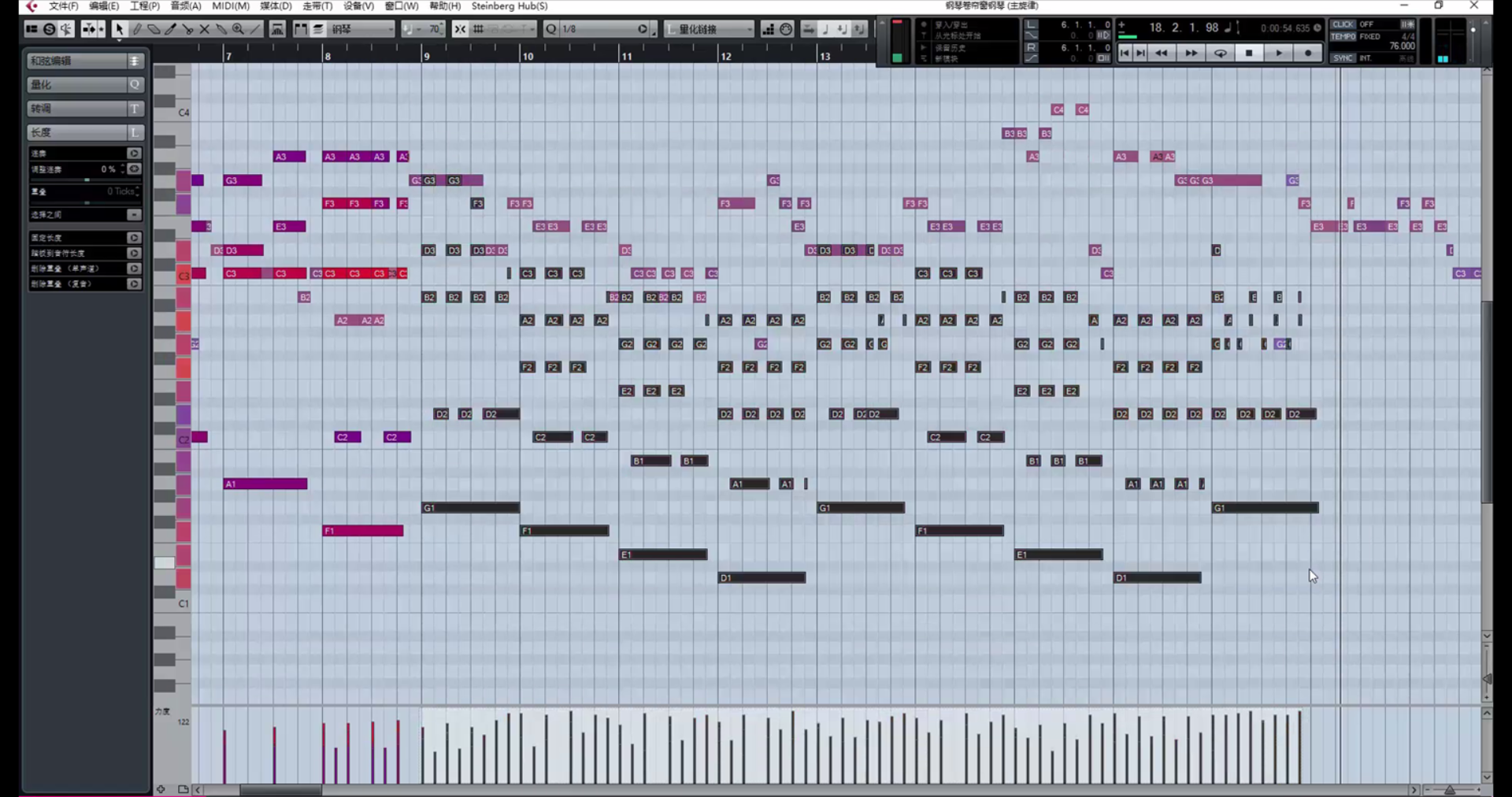Expand the 量化 quantize section
The width and height of the screenshot is (1512, 797).
coord(85,84)
